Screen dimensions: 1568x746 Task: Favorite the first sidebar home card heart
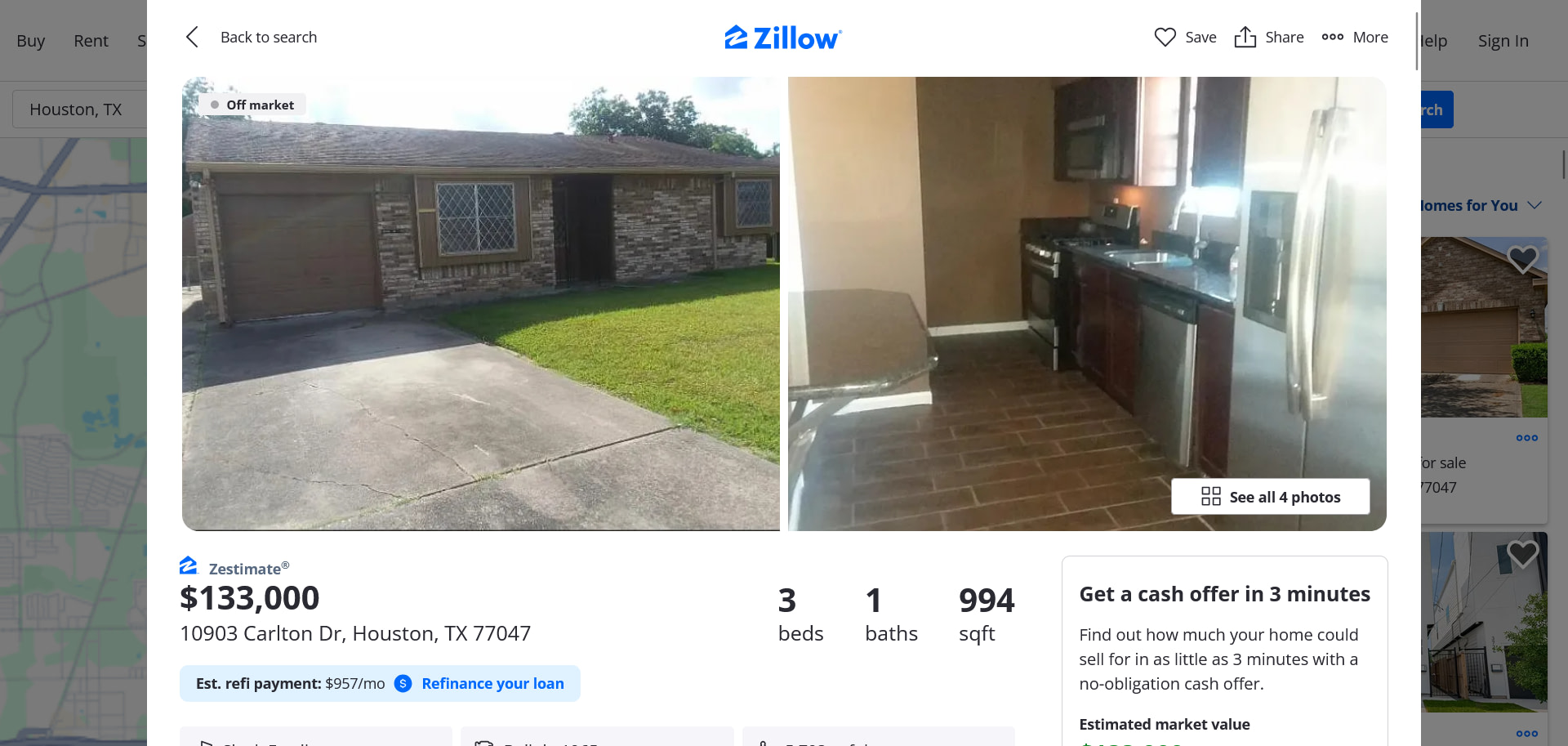(1522, 260)
